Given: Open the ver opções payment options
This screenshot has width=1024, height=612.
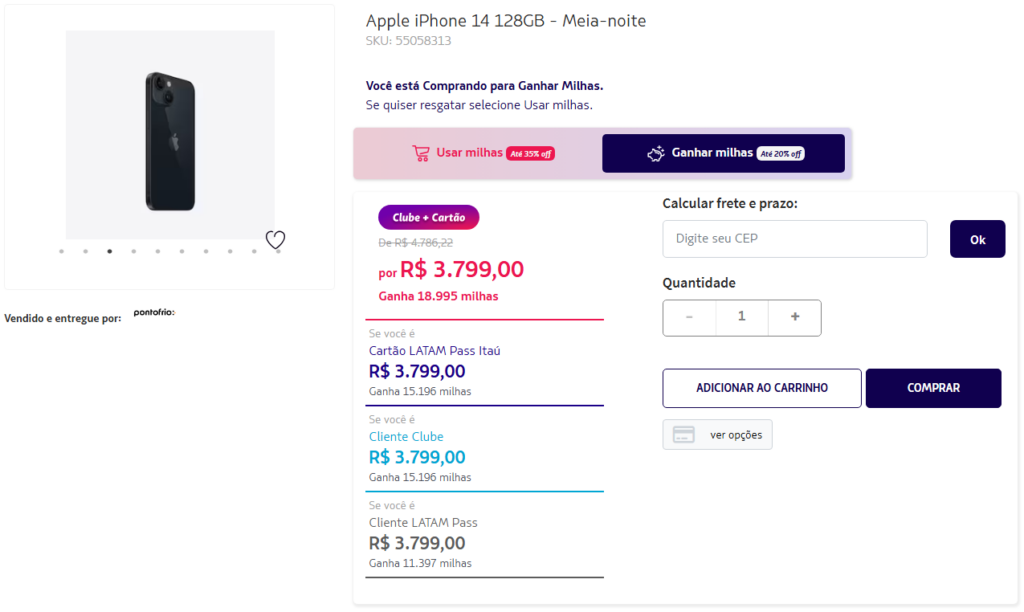Looking at the screenshot, I should coord(735,435).
